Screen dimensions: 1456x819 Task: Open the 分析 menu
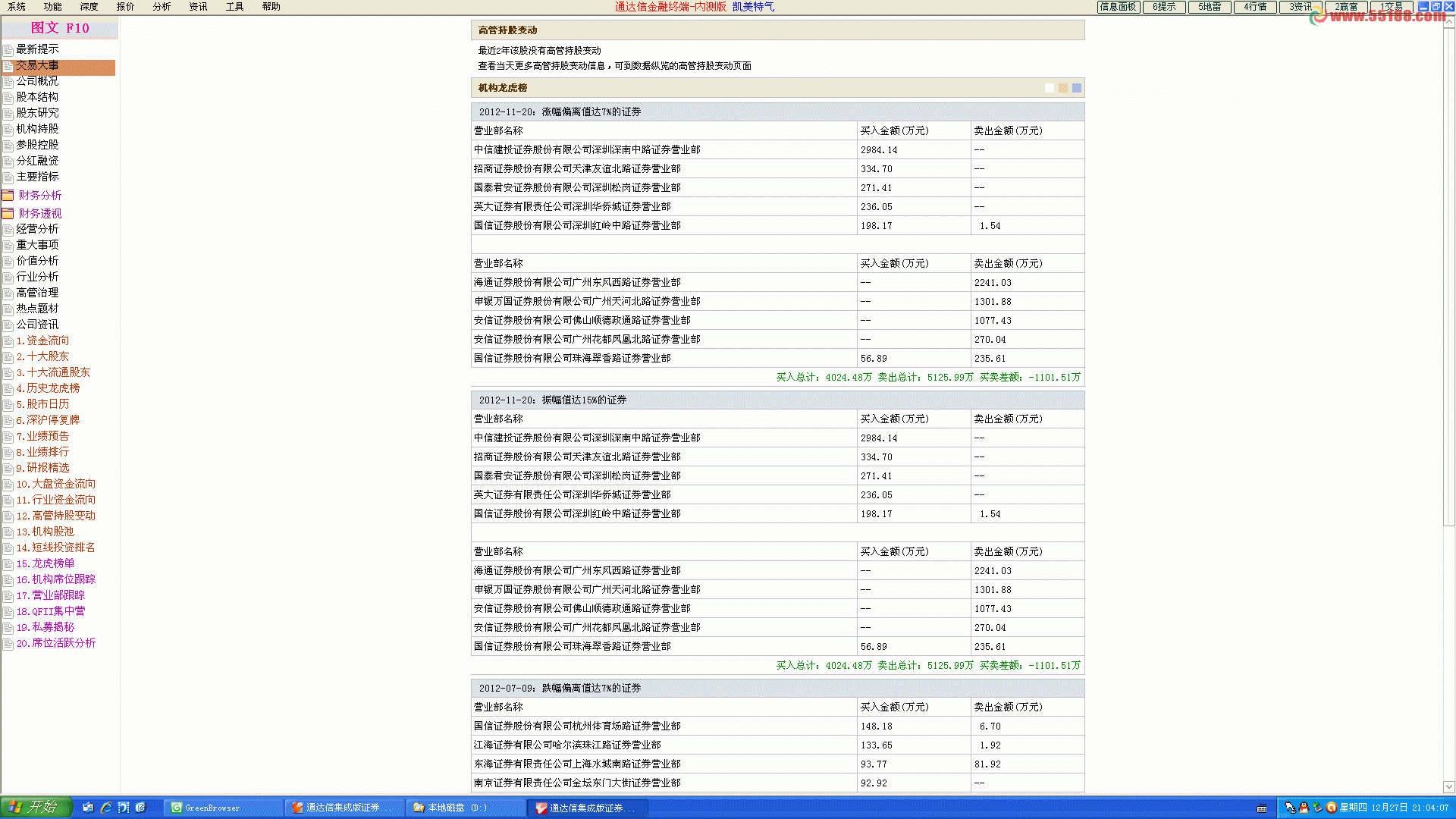162,7
